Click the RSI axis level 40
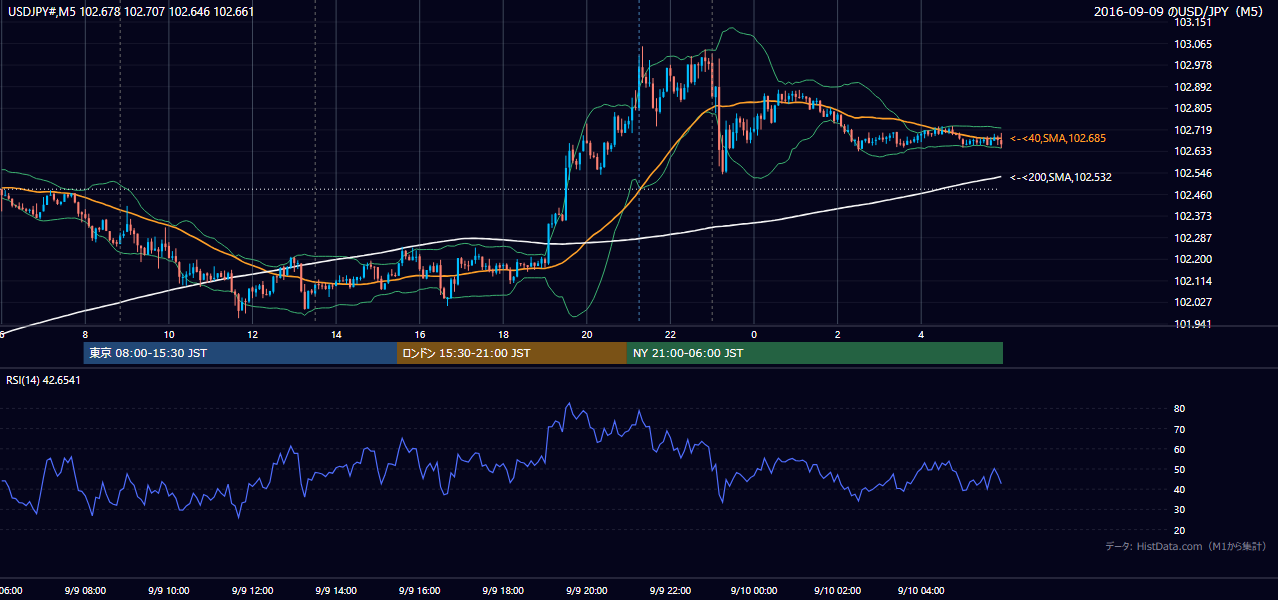 [x=1180, y=489]
